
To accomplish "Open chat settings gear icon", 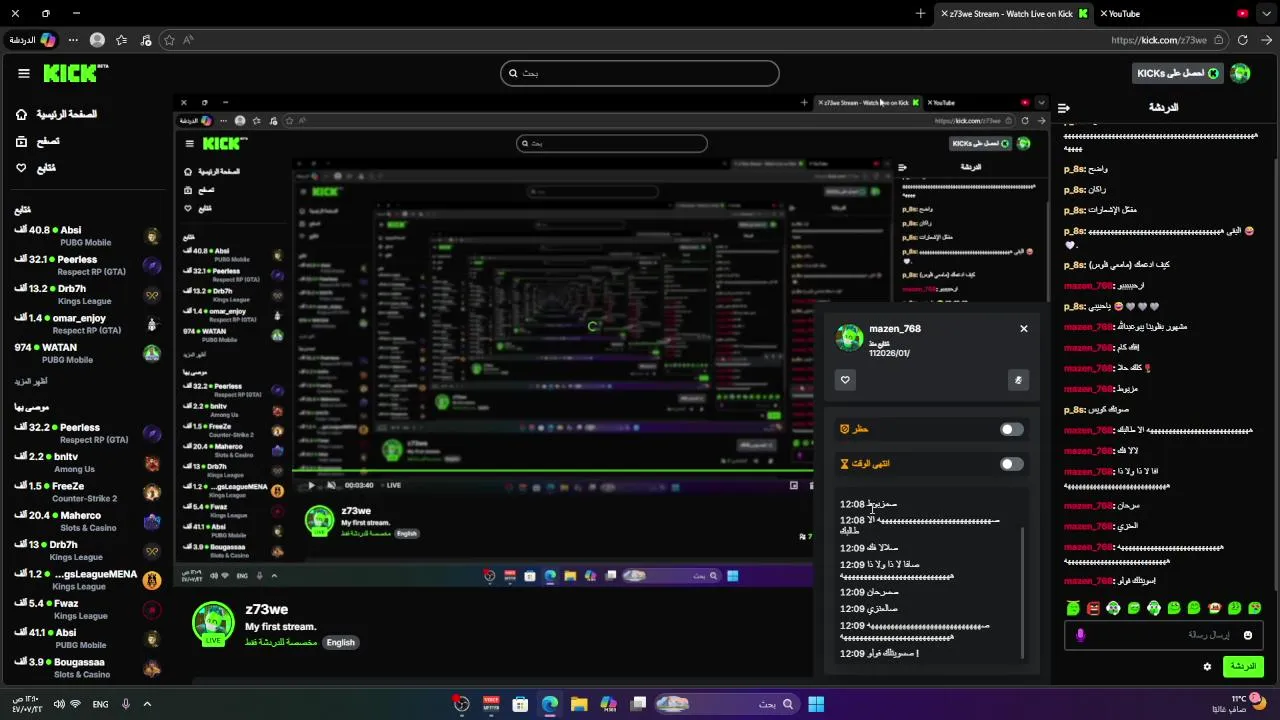I will click(x=1207, y=667).
